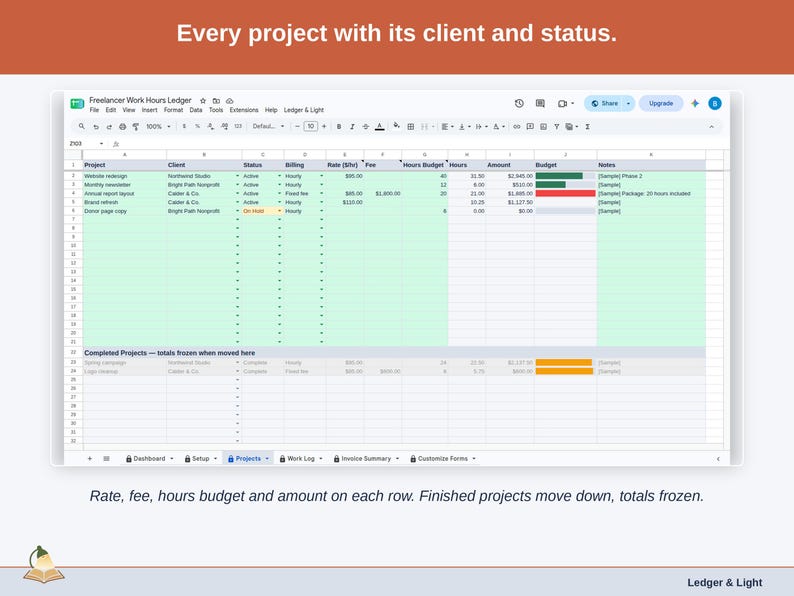Open the Share options arrow
The image size is (794, 596).
[x=628, y=103]
